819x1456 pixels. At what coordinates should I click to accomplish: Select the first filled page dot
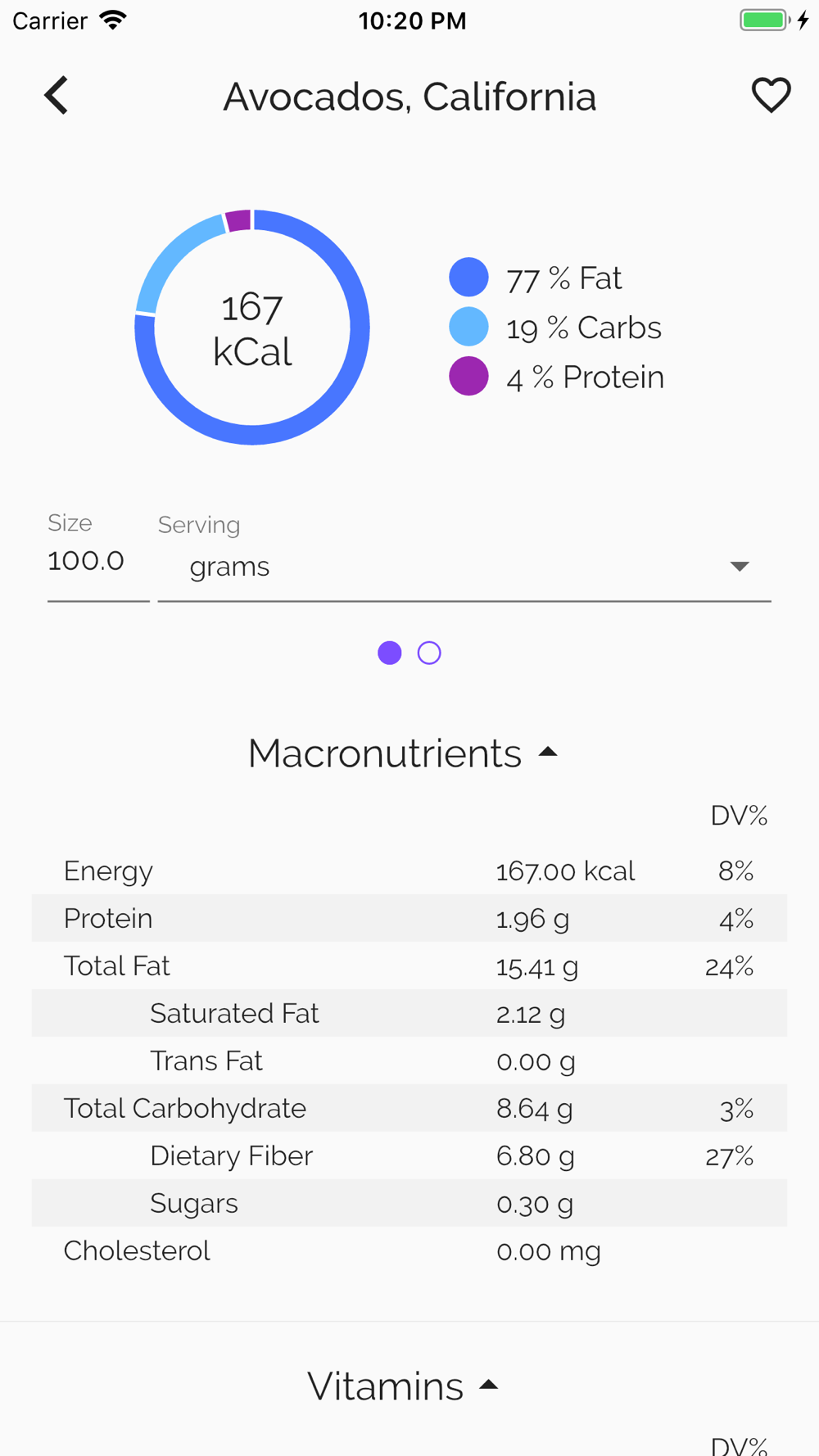(x=390, y=653)
